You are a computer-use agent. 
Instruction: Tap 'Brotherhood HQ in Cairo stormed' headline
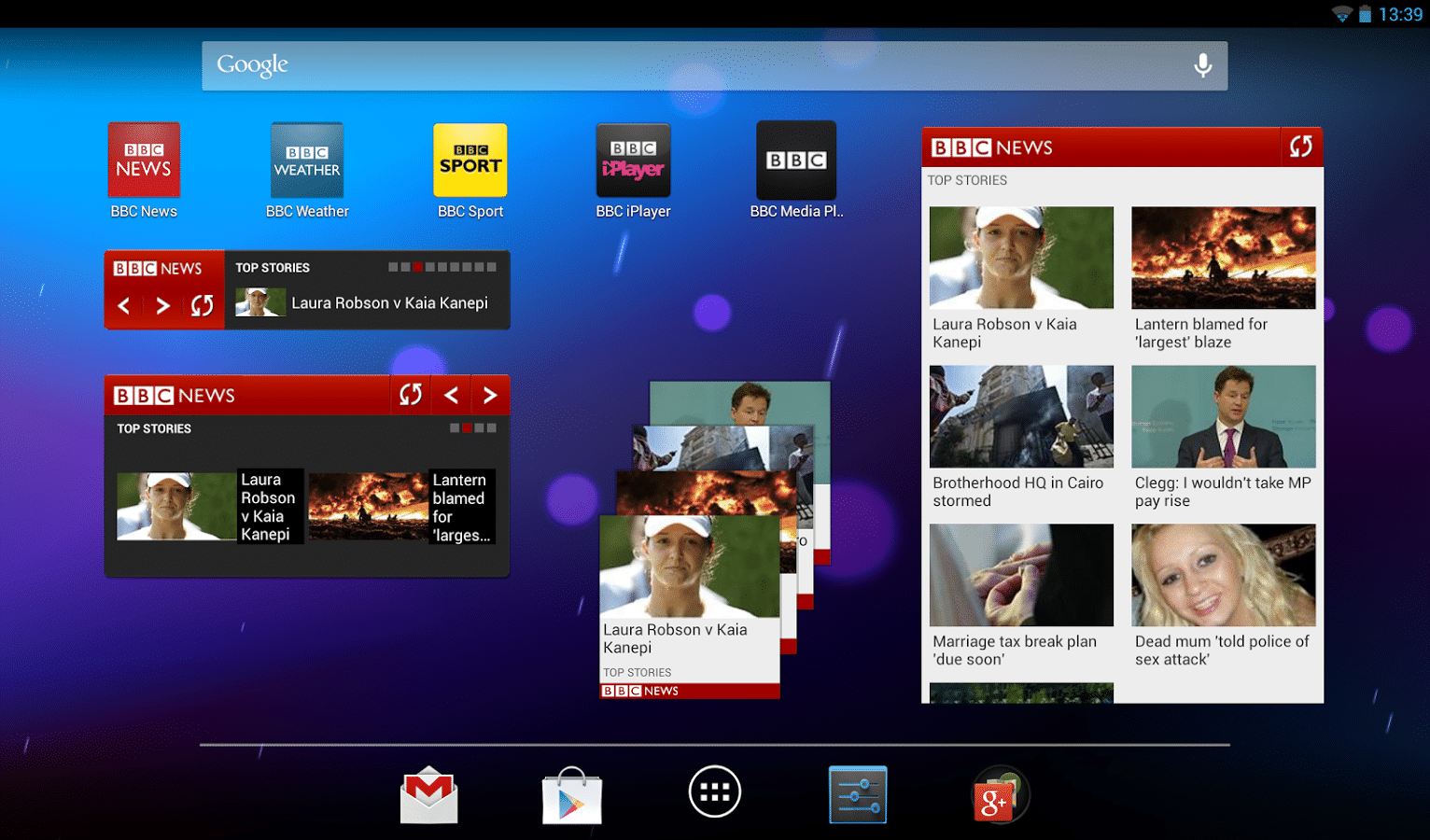point(1017,492)
